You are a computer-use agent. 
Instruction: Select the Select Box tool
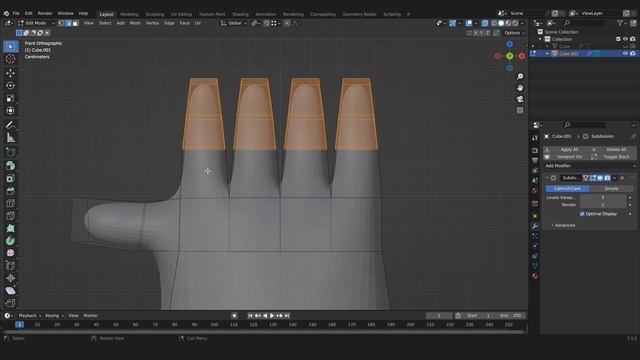[x=11, y=47]
